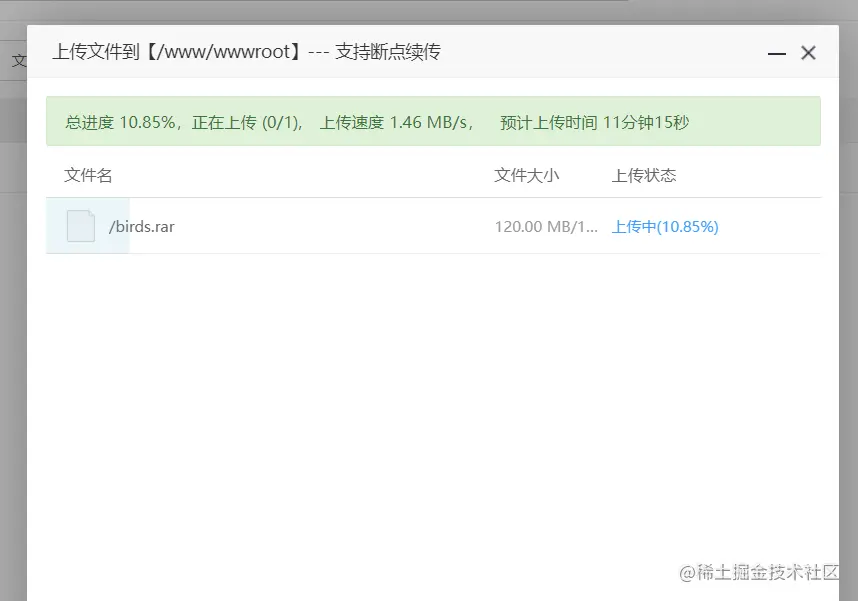Click the green total progress banner

433,121
